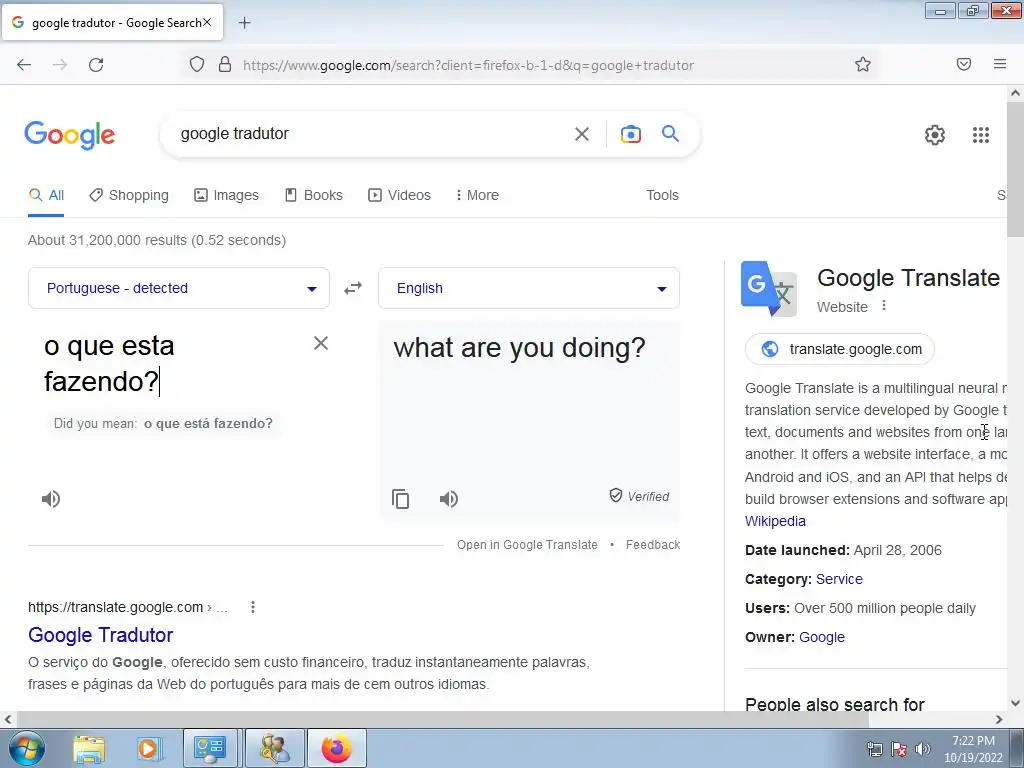Image resolution: width=1024 pixels, height=768 pixels.
Task: Open the Google apps grid
Action: point(981,135)
